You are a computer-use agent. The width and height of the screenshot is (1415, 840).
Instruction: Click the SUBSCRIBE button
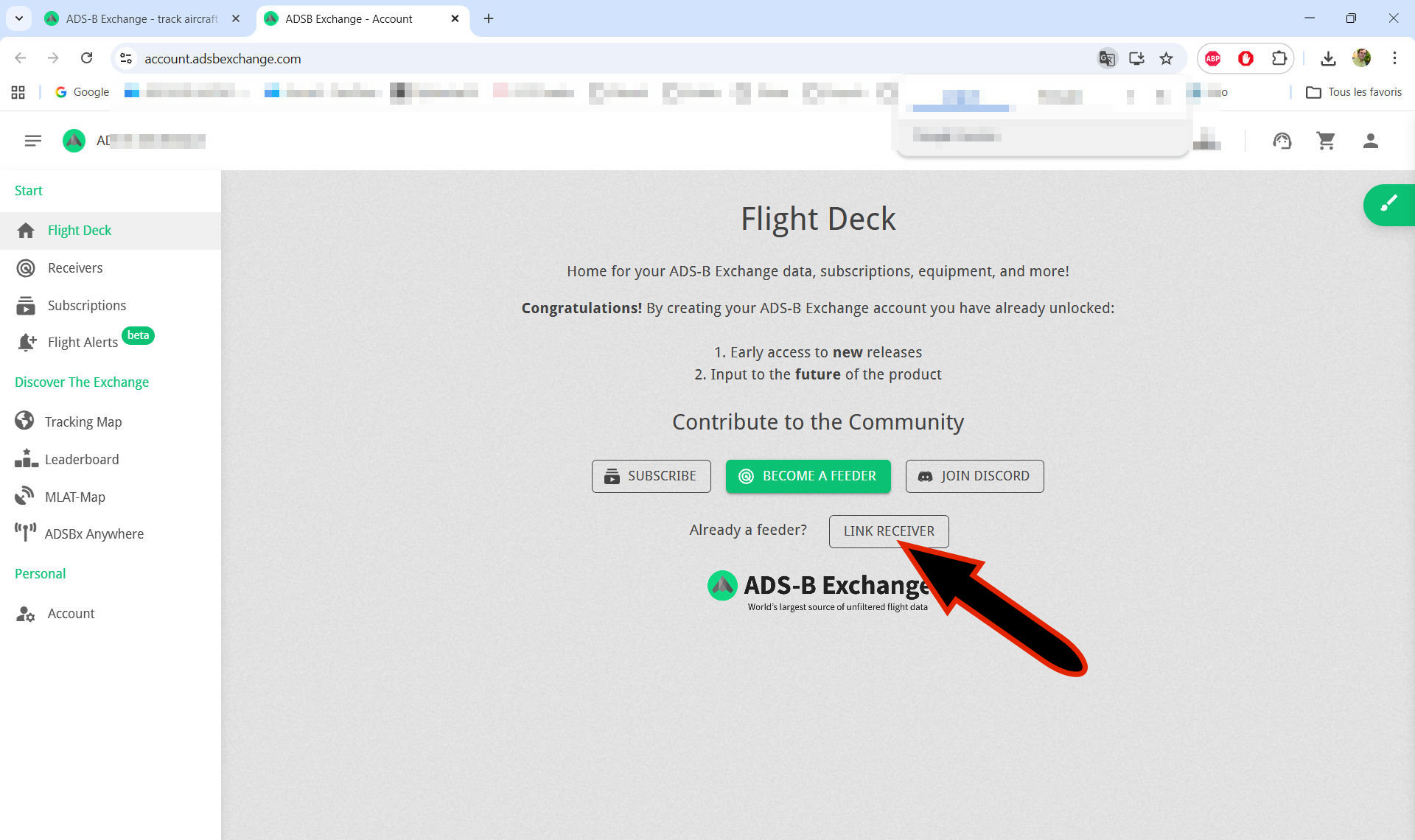click(x=651, y=476)
